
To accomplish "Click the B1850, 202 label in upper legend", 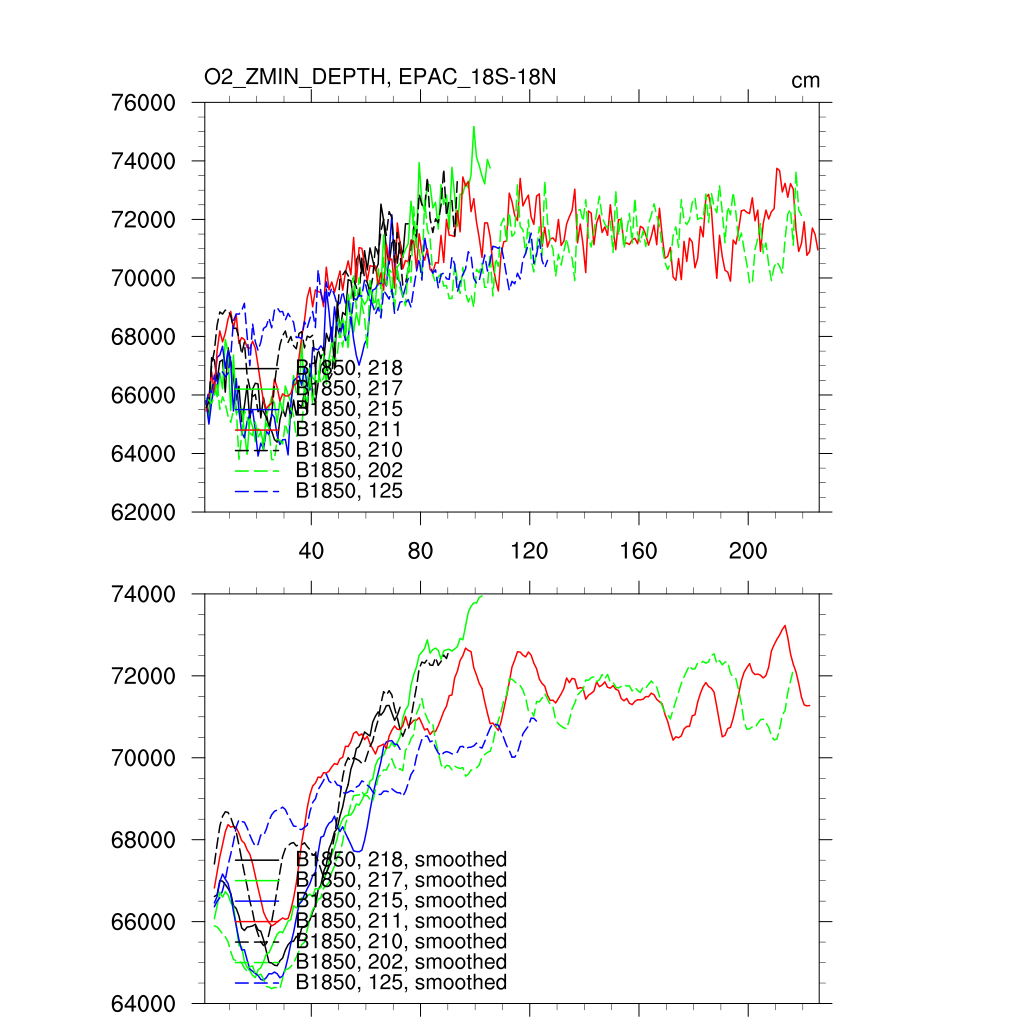I will (x=349, y=470).
